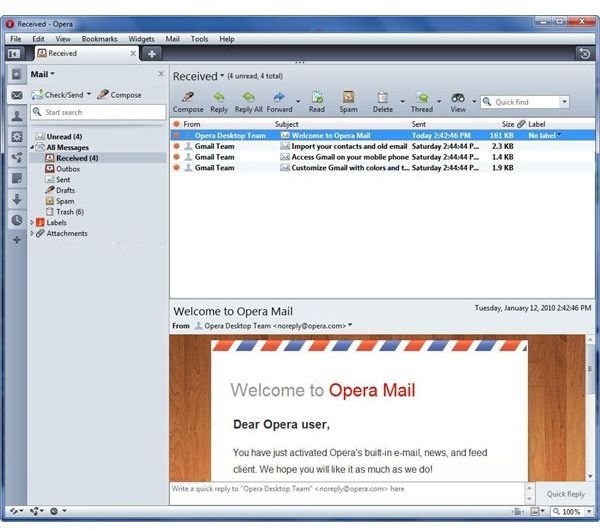
Task: Toggle the unread dot on the Customize Gmail message
Action: click(176, 168)
